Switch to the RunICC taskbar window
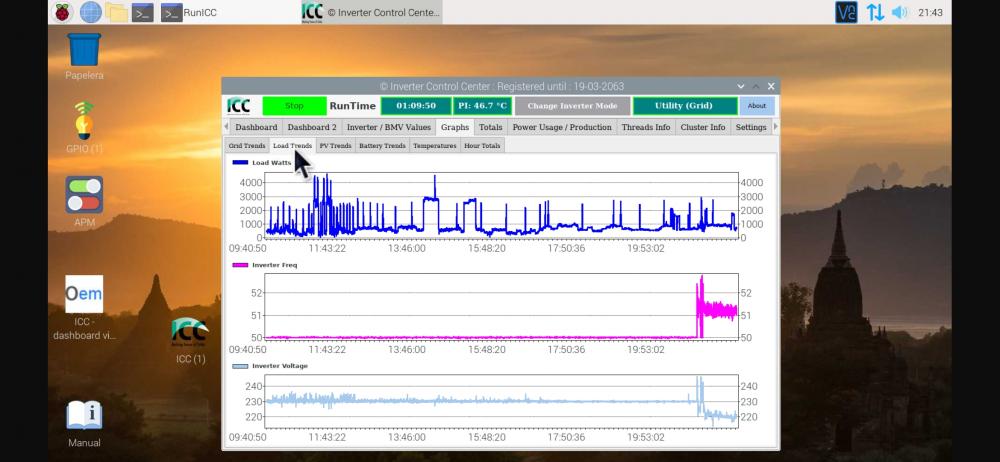The height and width of the screenshot is (462, 1000). click(188, 12)
